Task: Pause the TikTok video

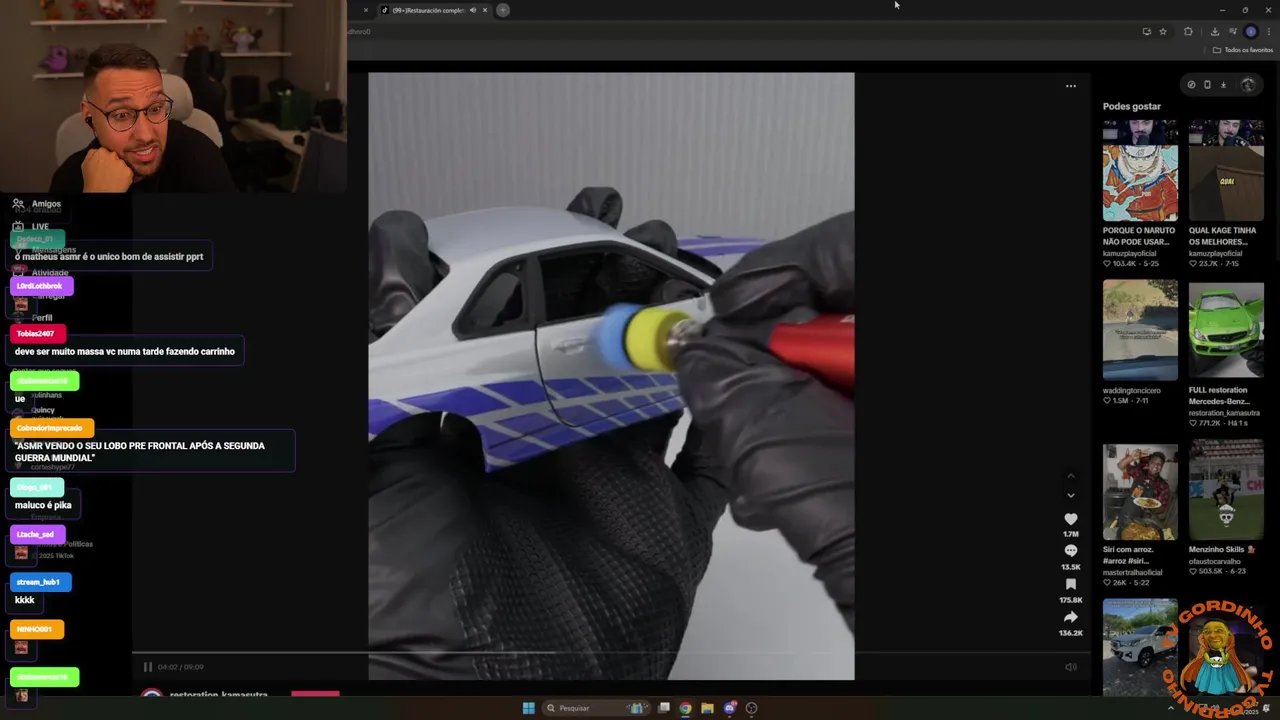Action: [x=147, y=667]
